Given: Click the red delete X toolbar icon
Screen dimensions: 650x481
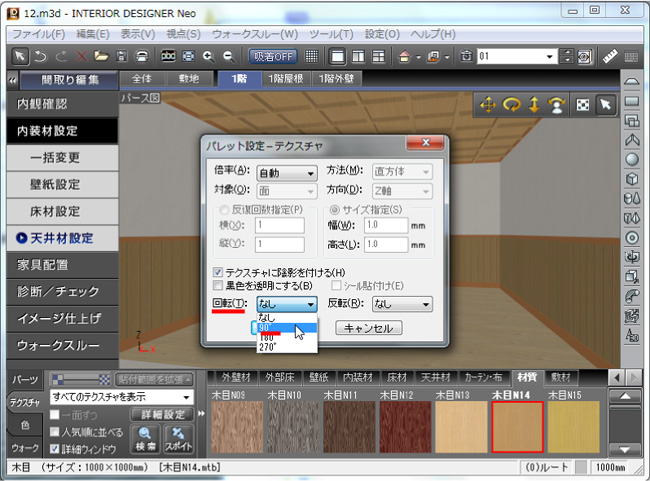Looking at the screenshot, I should [x=80, y=55].
